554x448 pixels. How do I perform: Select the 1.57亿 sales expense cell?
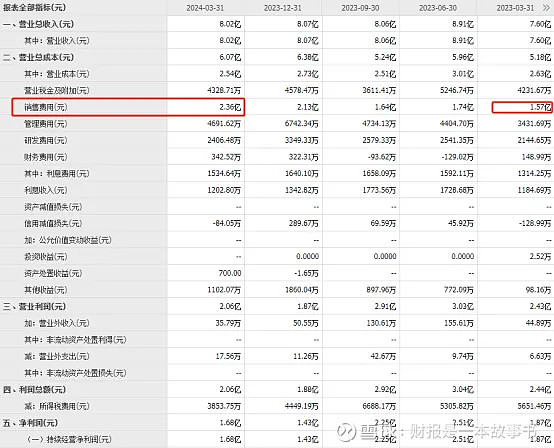tap(541, 107)
